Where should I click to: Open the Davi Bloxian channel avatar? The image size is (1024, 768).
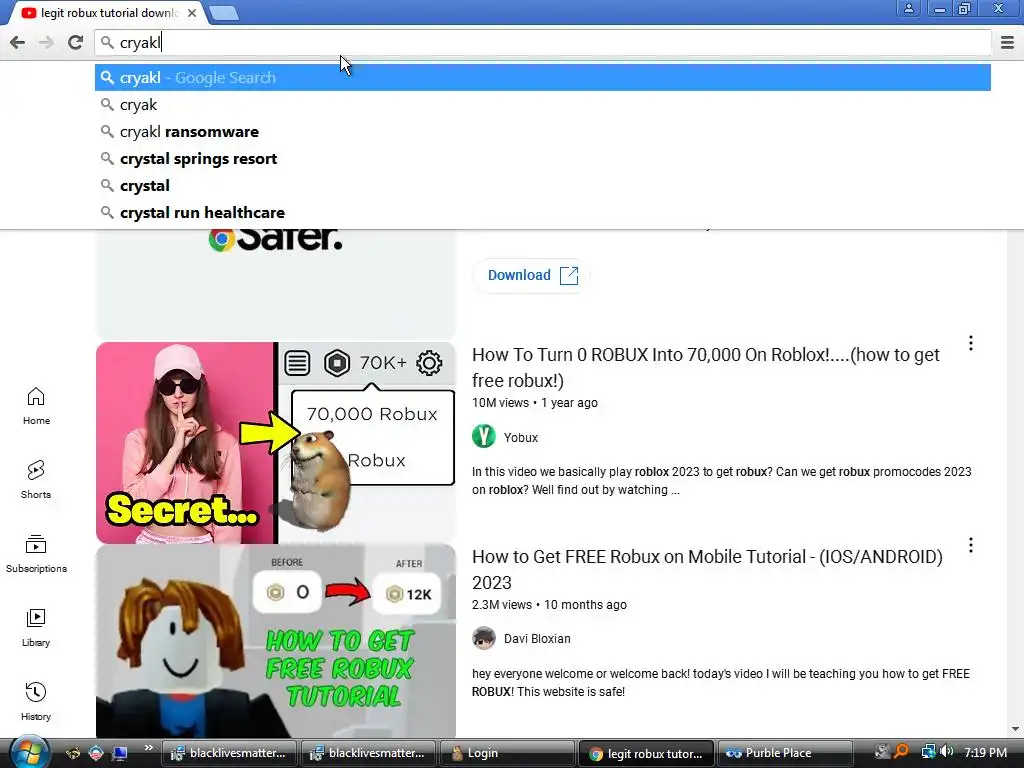(484, 638)
